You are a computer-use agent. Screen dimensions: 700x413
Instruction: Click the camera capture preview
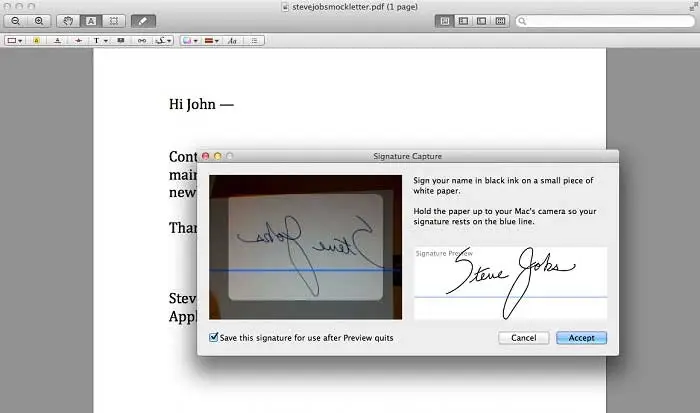tap(305, 247)
